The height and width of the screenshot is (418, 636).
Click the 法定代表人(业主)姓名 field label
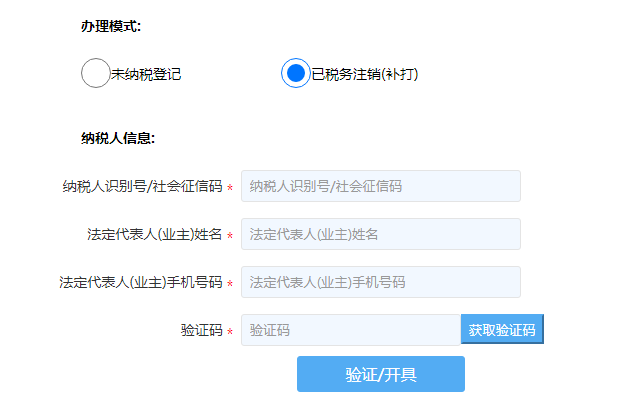[x=154, y=234]
